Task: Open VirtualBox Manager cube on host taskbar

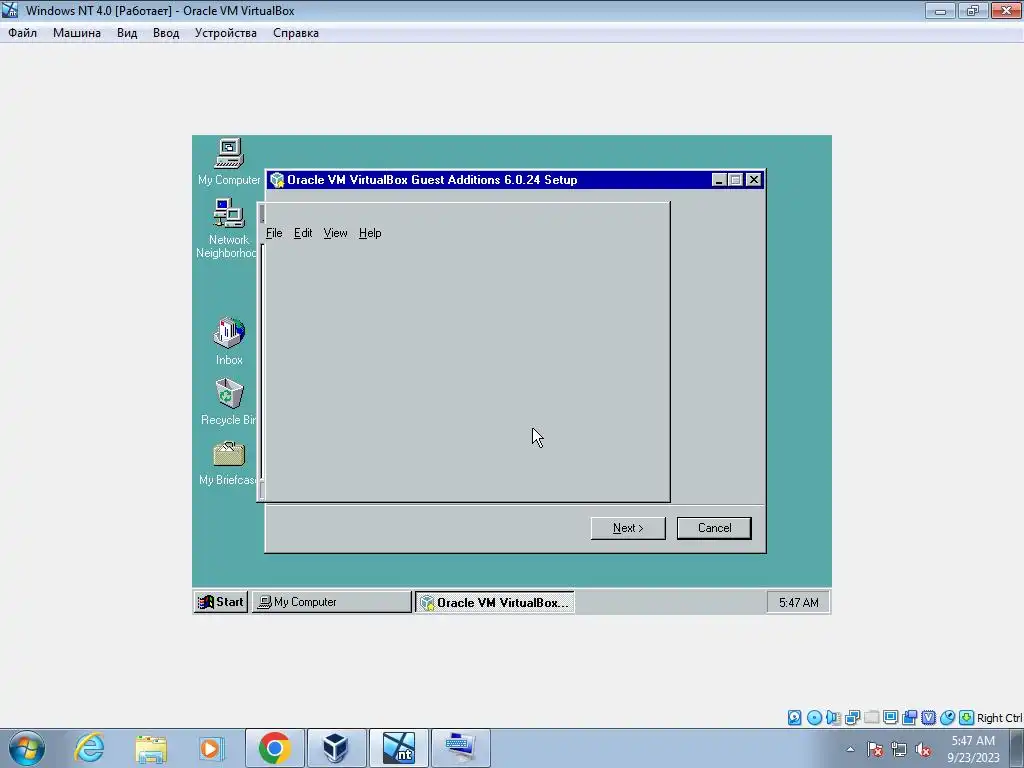Action: click(x=336, y=748)
